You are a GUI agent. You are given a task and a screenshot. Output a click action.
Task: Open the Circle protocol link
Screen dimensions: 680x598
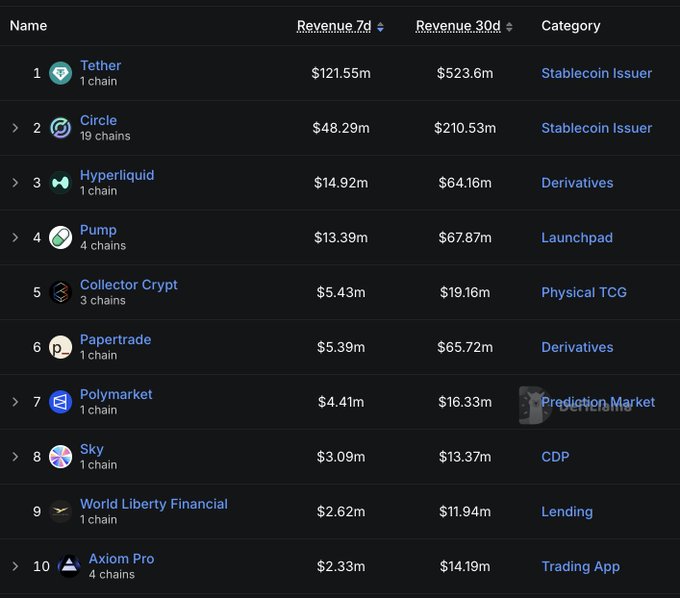98,120
